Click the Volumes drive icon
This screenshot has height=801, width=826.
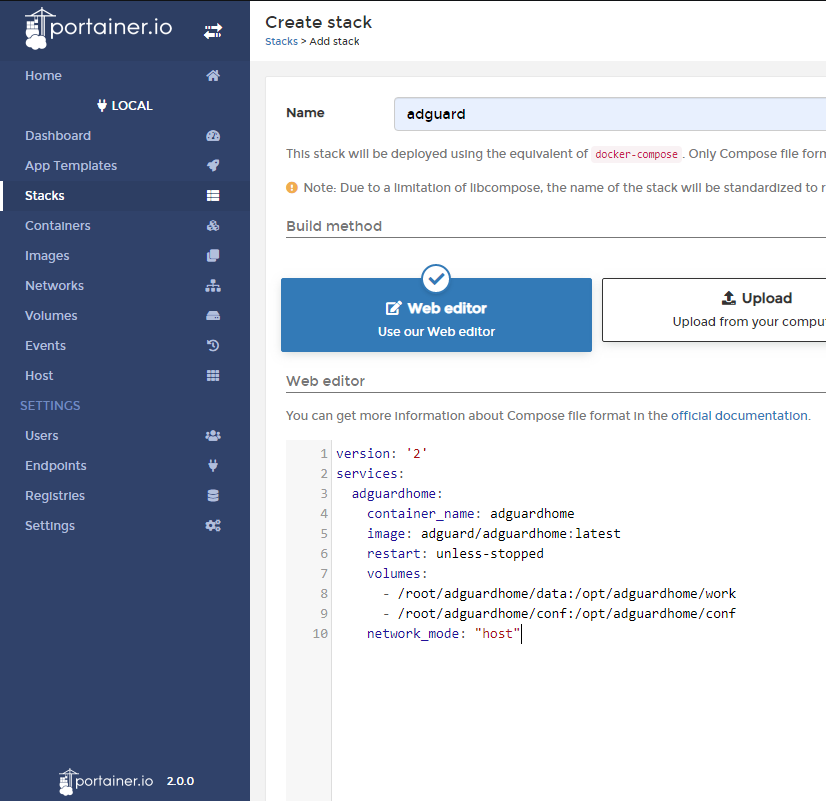[x=213, y=315]
